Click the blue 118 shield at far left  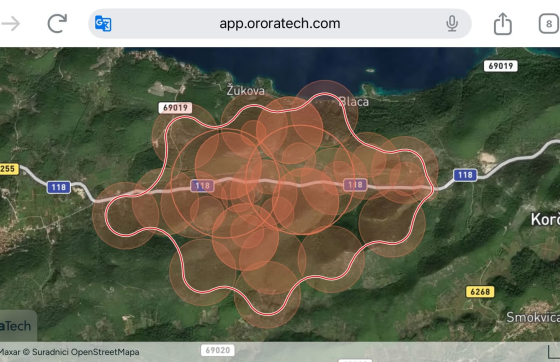pos(59,187)
